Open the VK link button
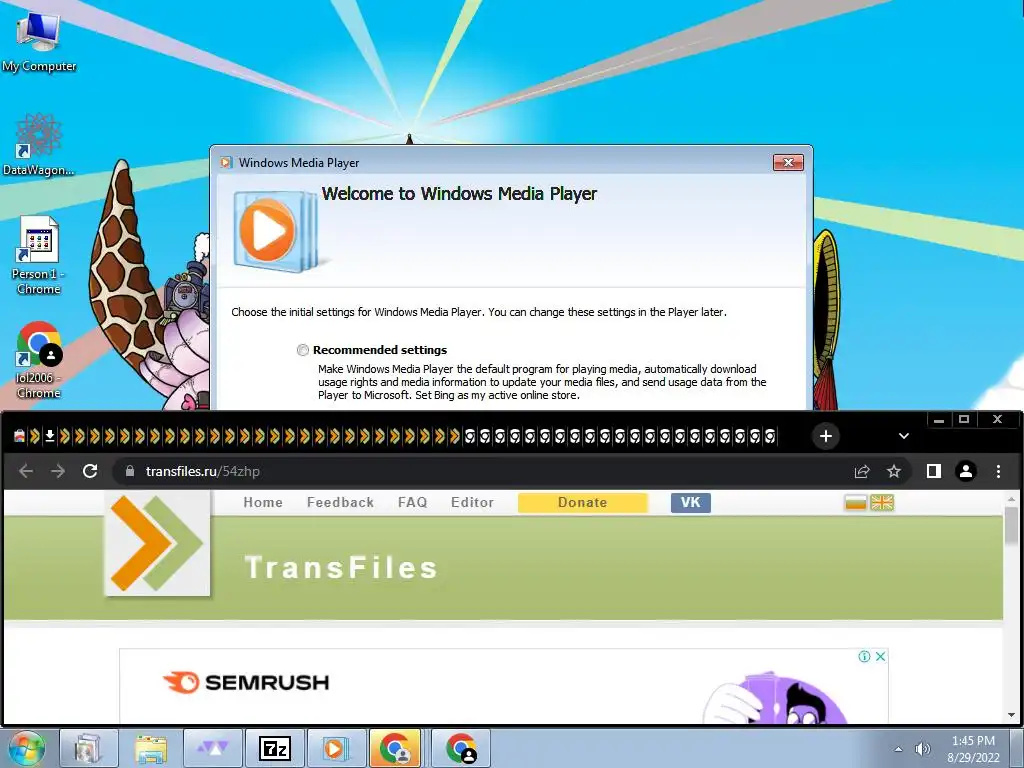Image resolution: width=1024 pixels, height=768 pixels. pos(691,502)
